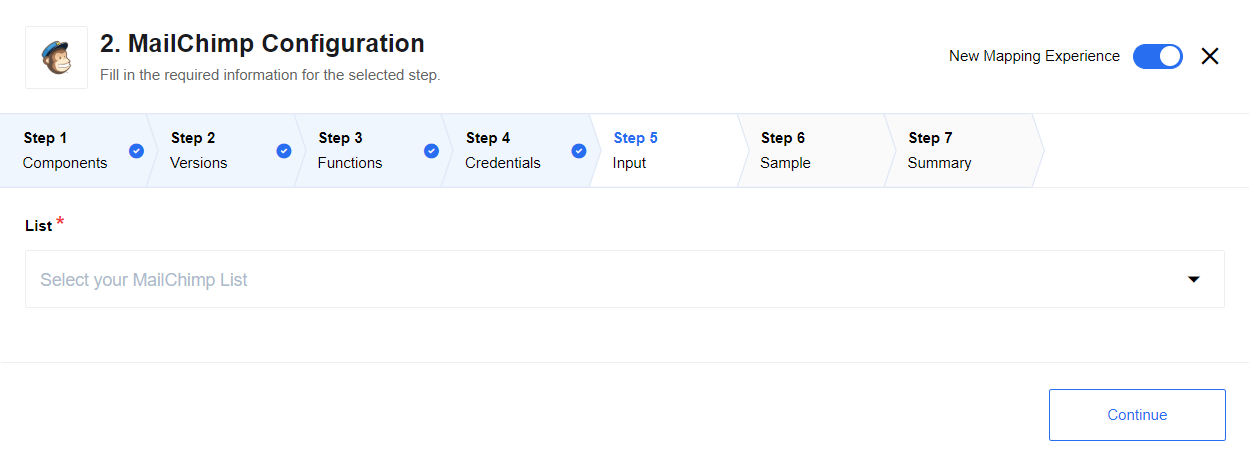This screenshot has height=467, width=1249.
Task: Toggle the New Mapping Experience switch
Action: [1158, 56]
